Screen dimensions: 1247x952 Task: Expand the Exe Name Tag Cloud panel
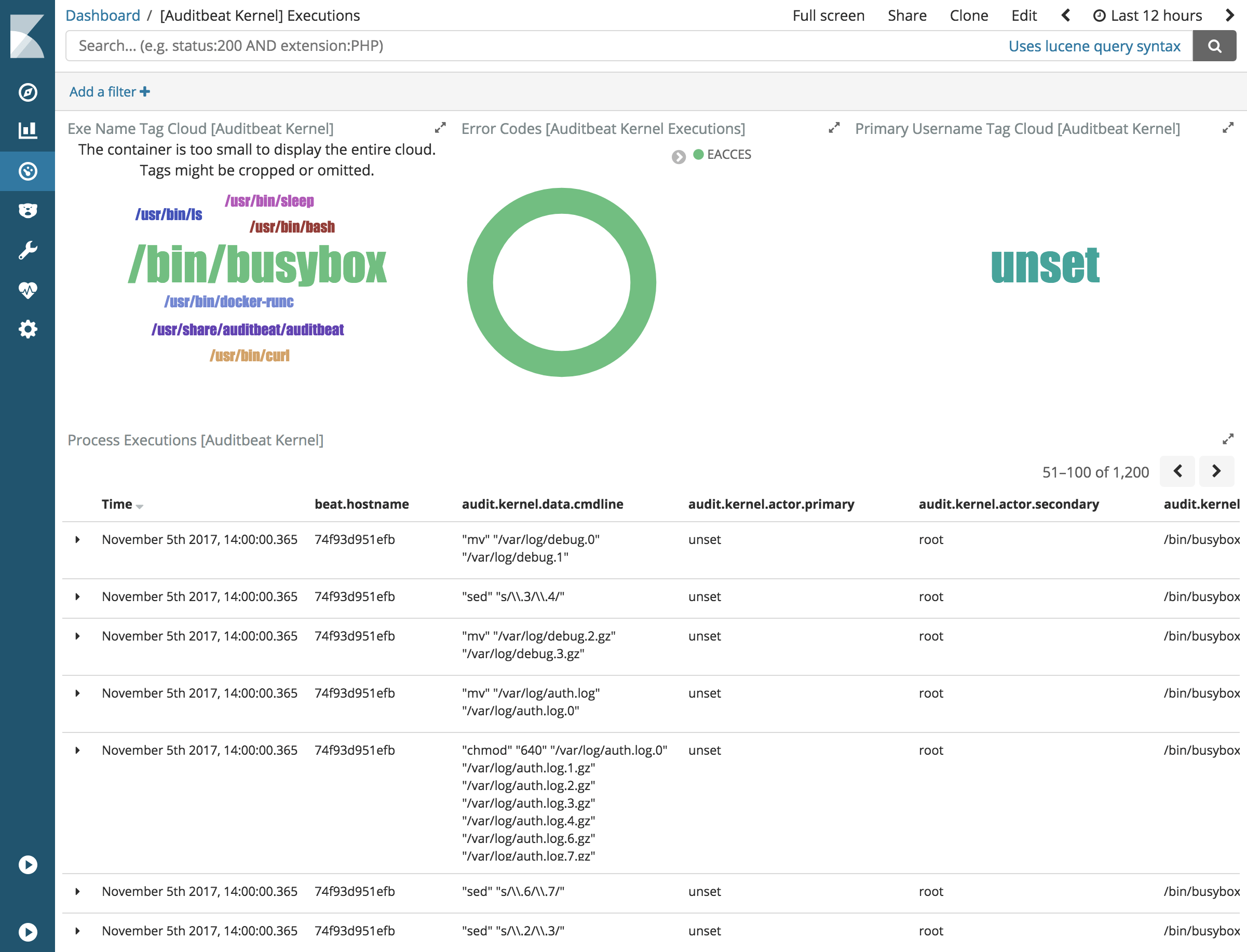440,128
